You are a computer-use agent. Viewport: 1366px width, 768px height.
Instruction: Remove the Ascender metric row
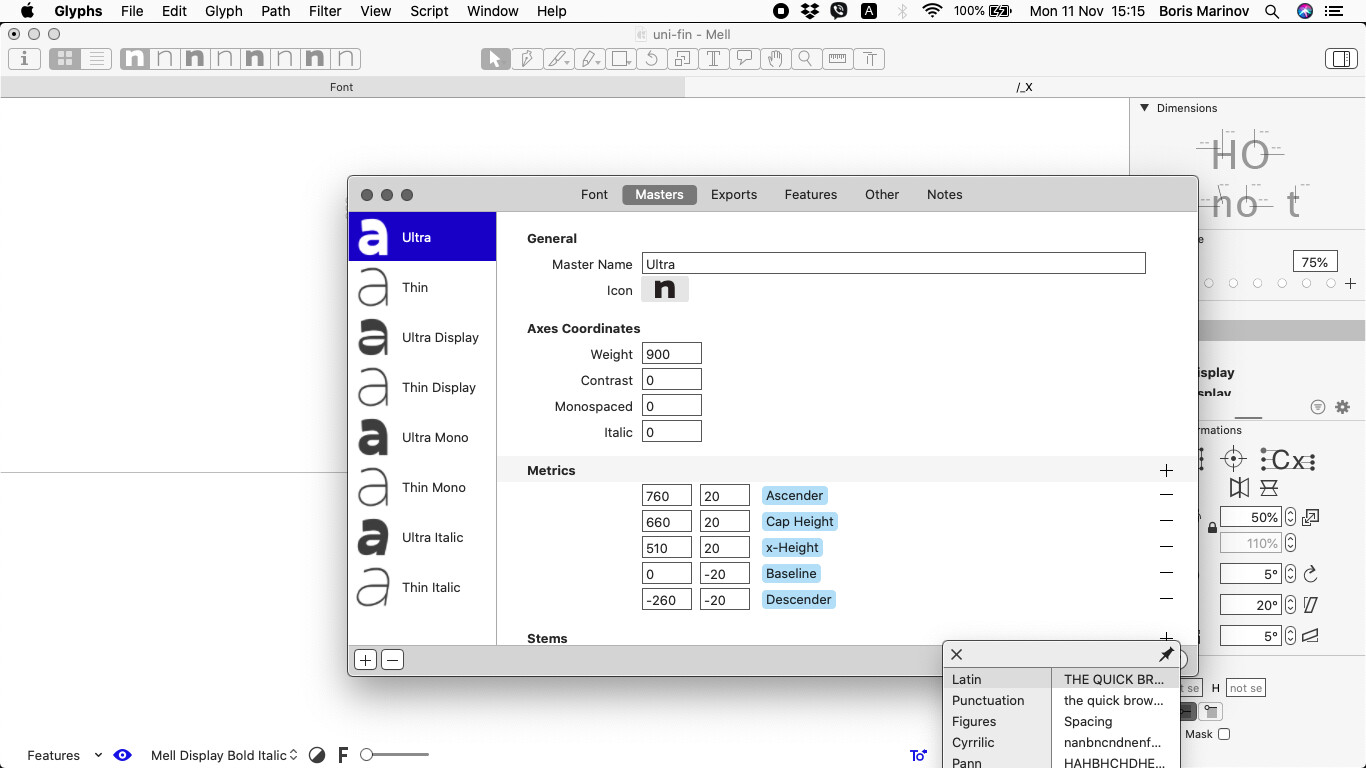(1166, 495)
